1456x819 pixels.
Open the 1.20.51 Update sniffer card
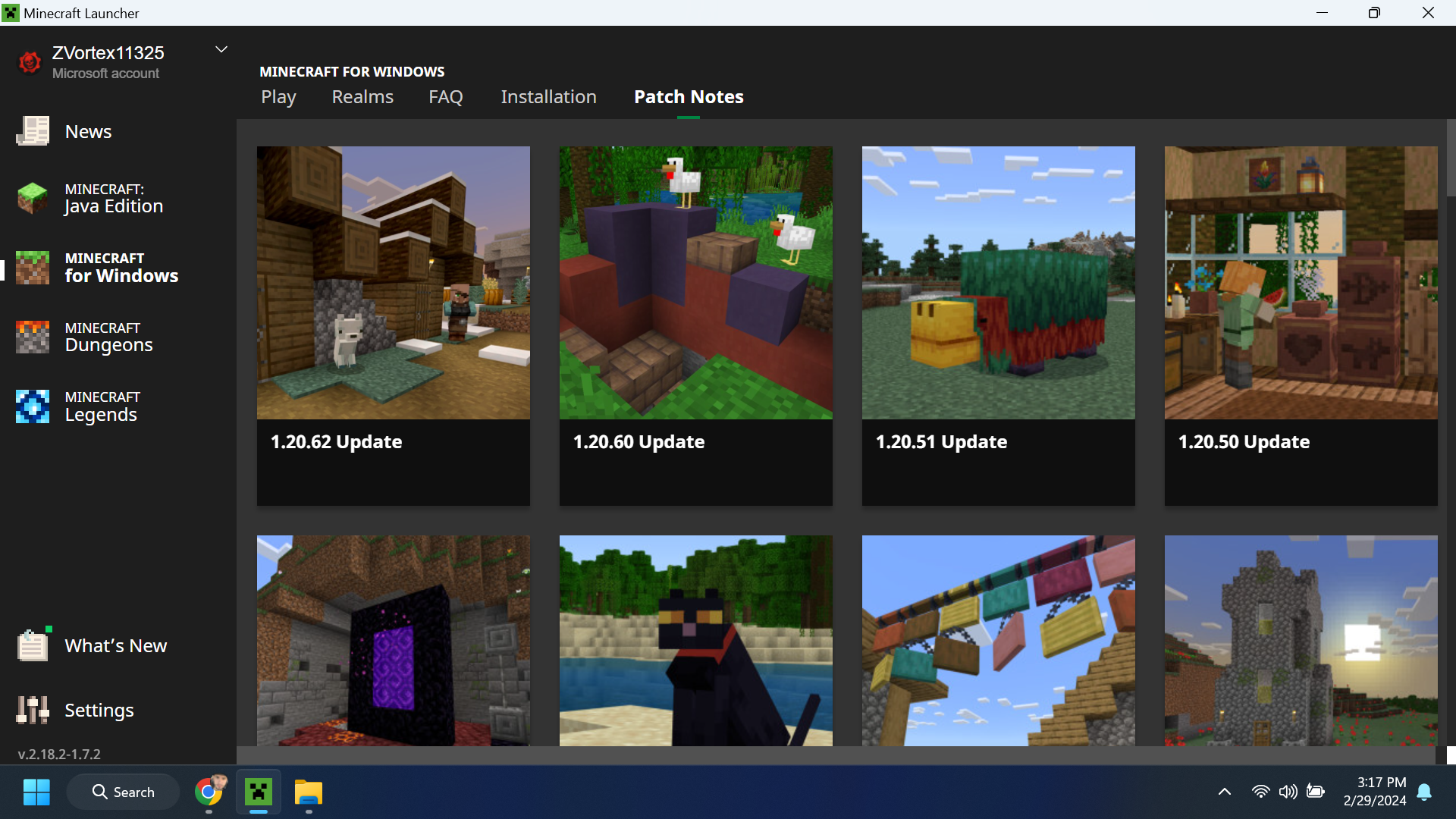coord(998,282)
